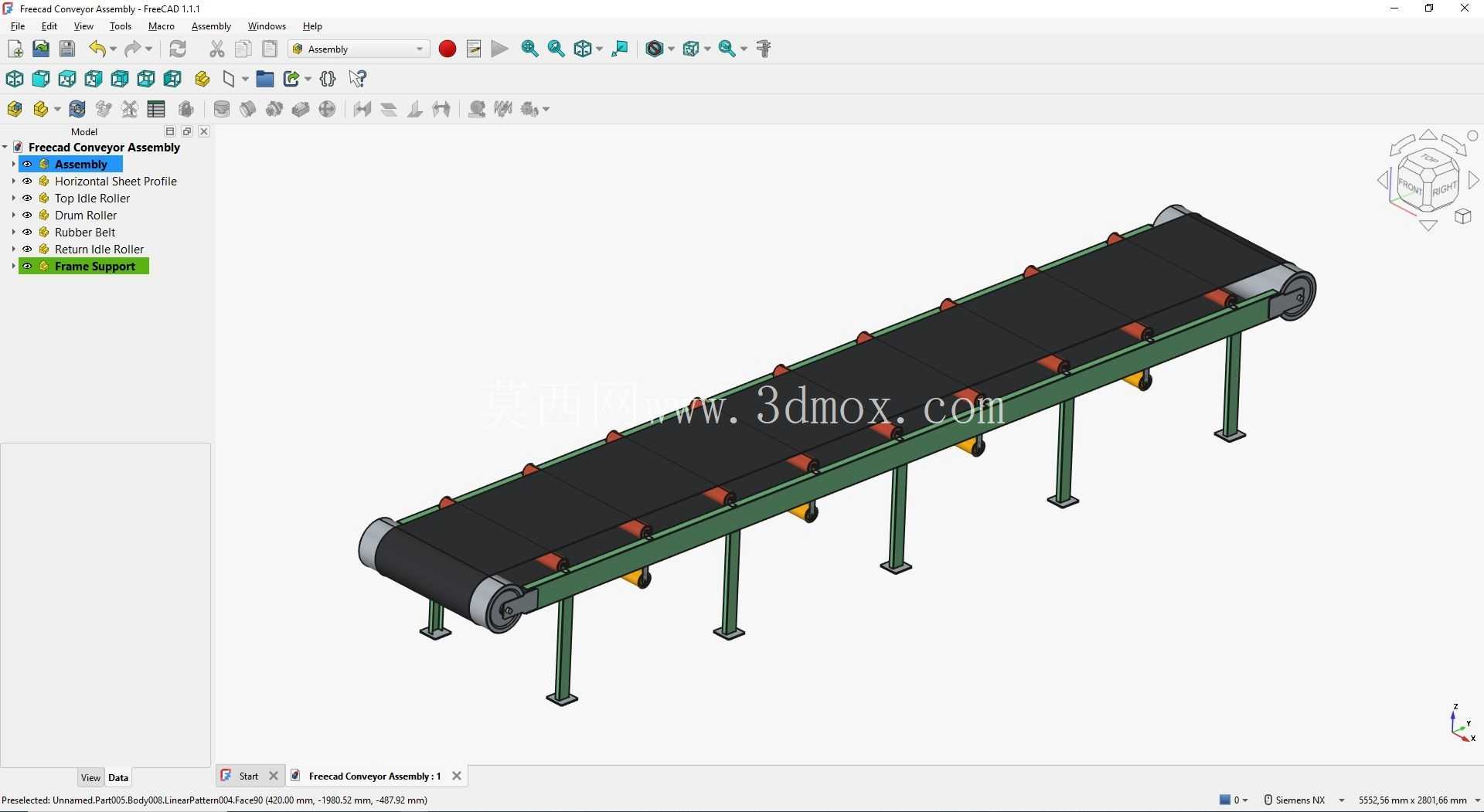Viewport: 1484px width, 812px height.
Task: Expand the Assembly tree node
Action: pyautogui.click(x=13, y=165)
